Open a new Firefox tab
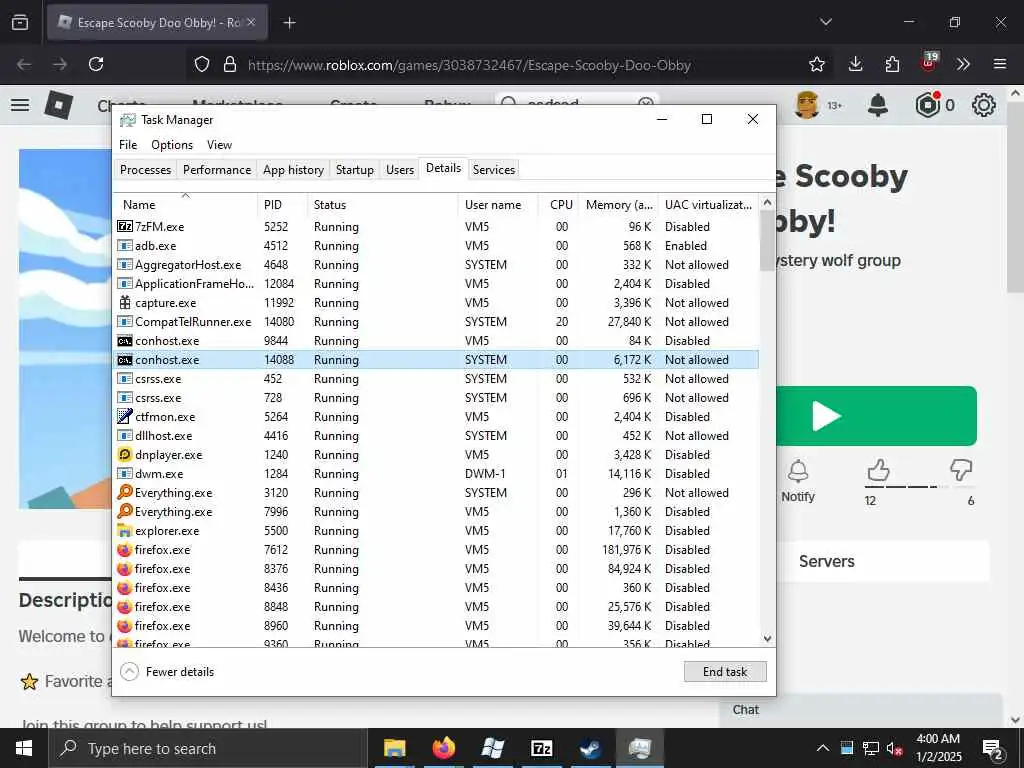 [289, 23]
